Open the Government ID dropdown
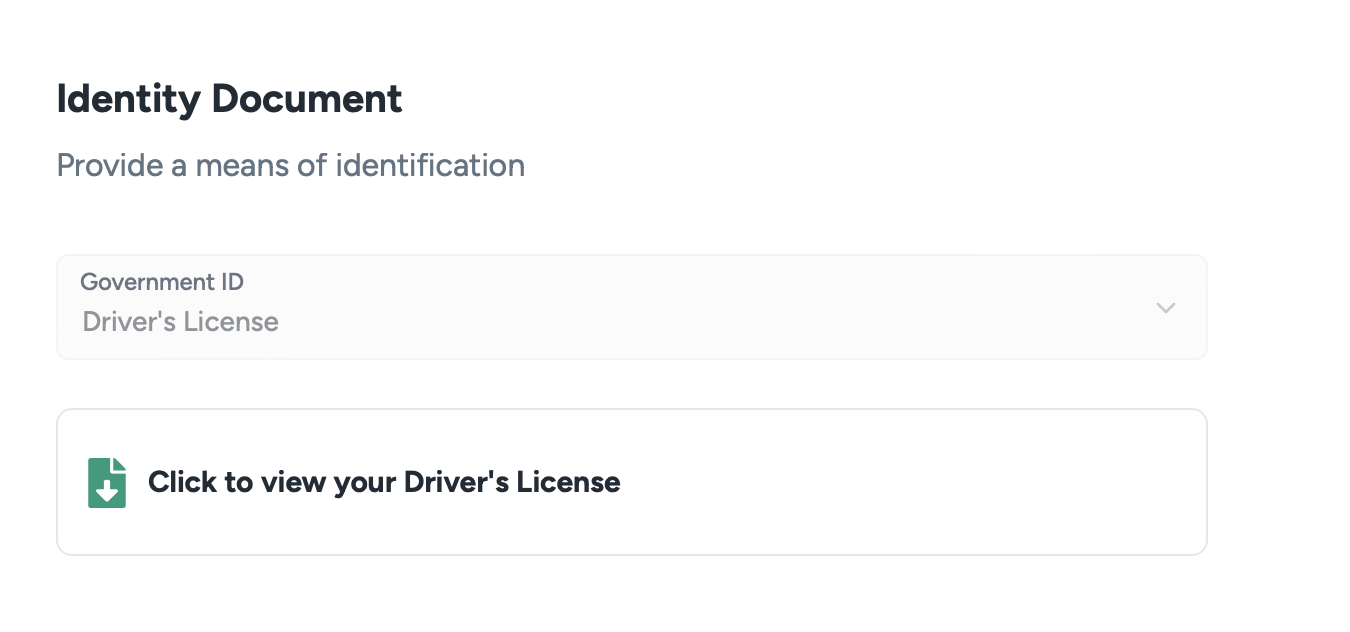This screenshot has height=632, width=1350. [x=631, y=307]
